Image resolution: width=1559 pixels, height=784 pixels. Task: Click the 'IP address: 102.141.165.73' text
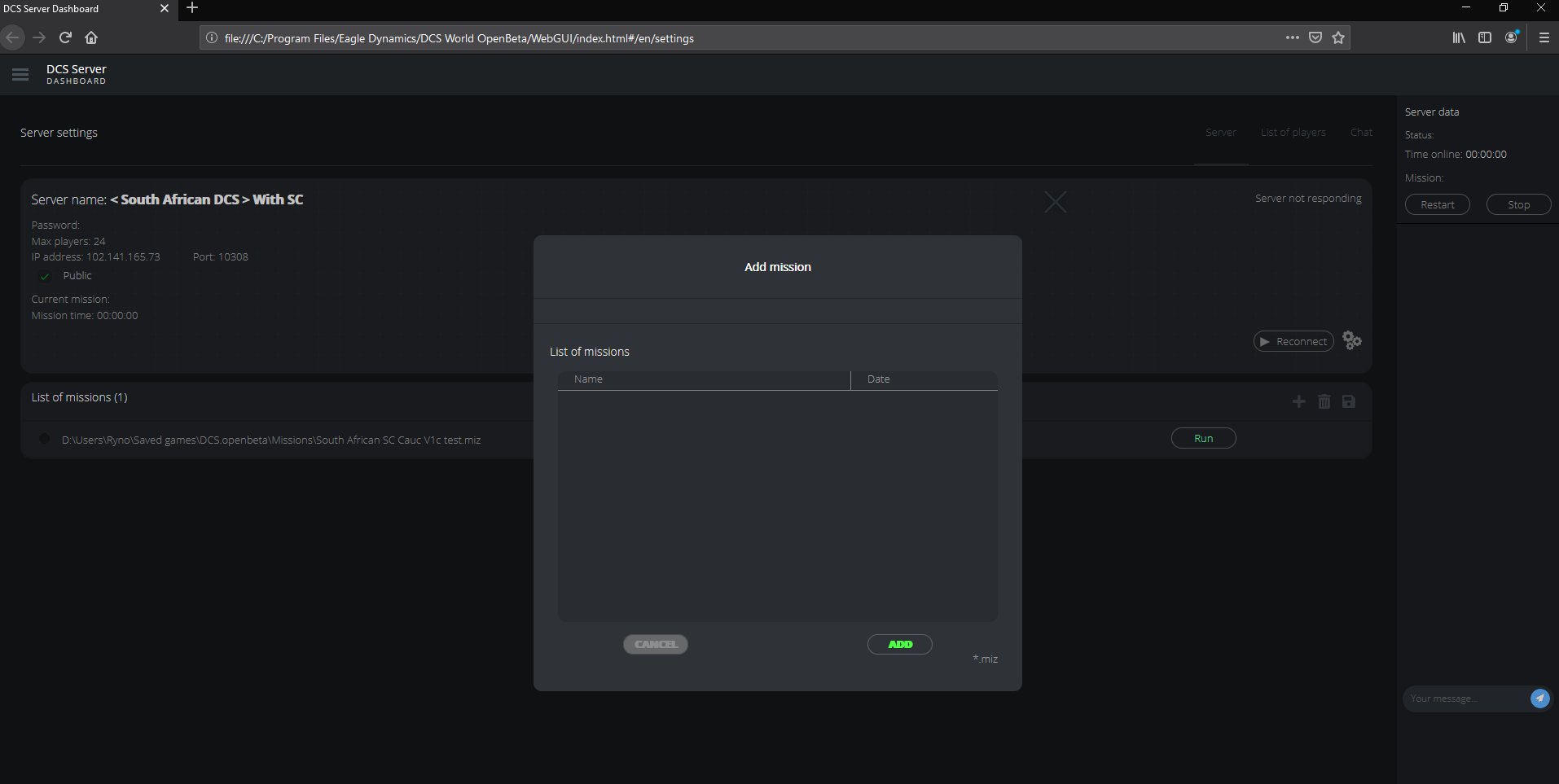pos(95,256)
